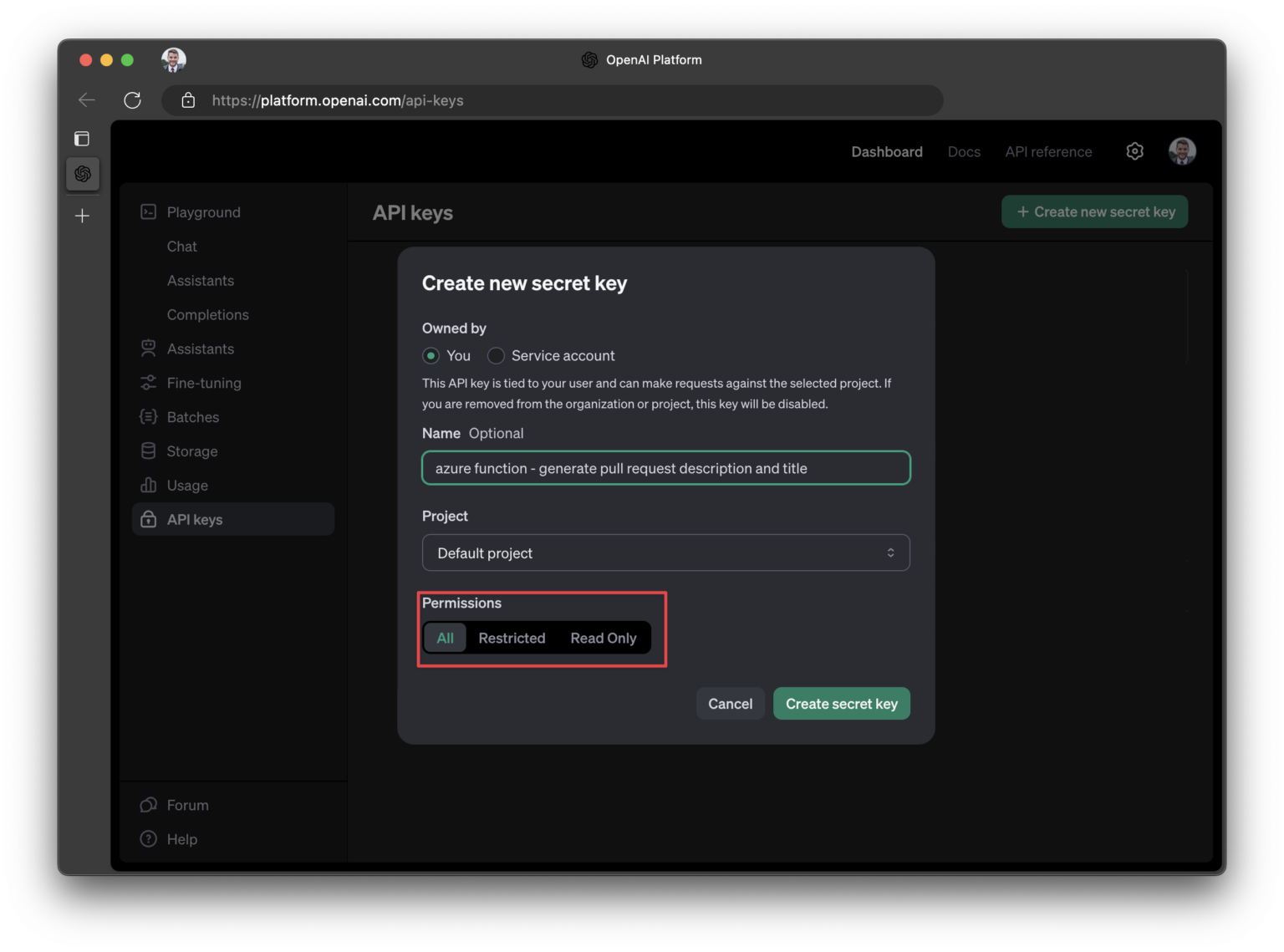Set permissions to Restricted
Viewport: 1284px width, 952px height.
pos(512,639)
